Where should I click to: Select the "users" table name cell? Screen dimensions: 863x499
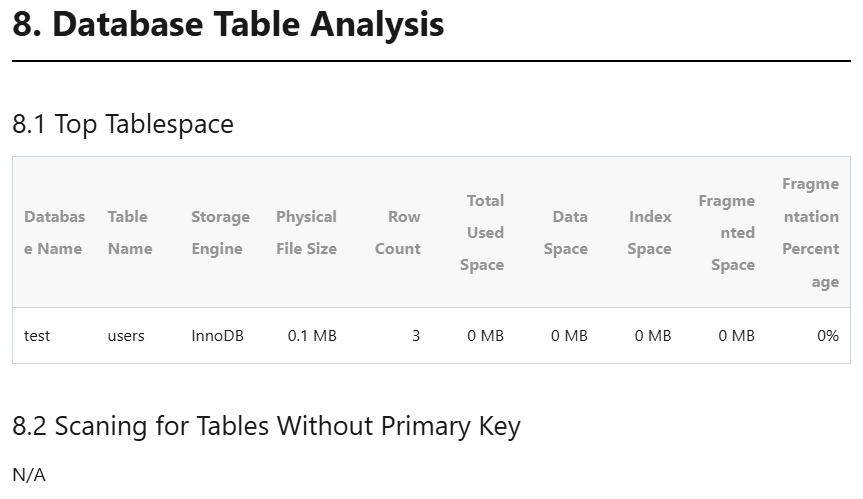[x=126, y=336]
